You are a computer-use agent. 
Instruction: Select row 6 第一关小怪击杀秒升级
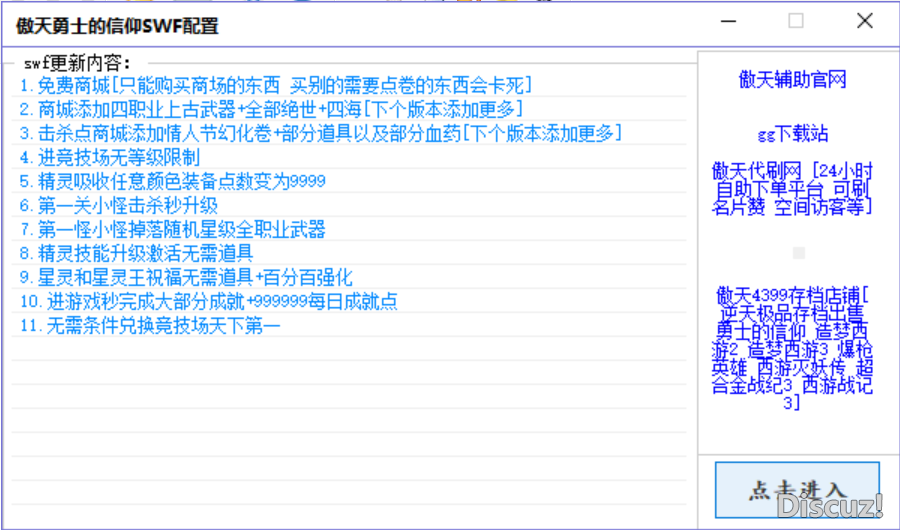pyautogui.click(x=349, y=205)
